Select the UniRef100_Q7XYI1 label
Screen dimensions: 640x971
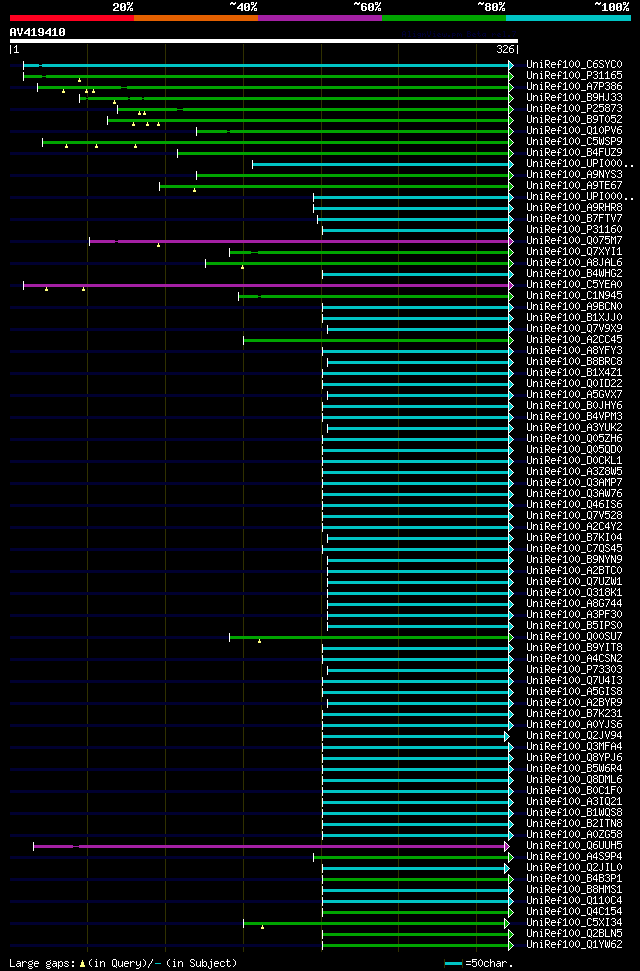click(x=574, y=251)
